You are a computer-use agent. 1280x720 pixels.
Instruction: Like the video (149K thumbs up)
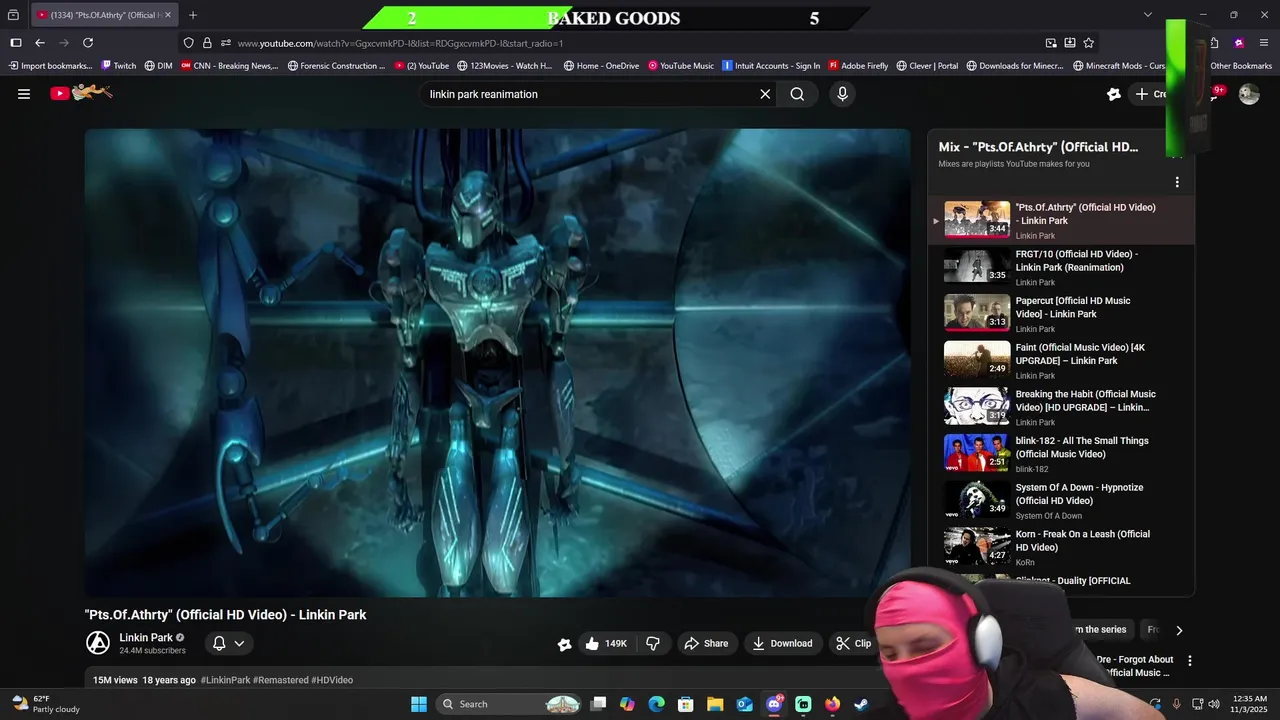pos(606,644)
